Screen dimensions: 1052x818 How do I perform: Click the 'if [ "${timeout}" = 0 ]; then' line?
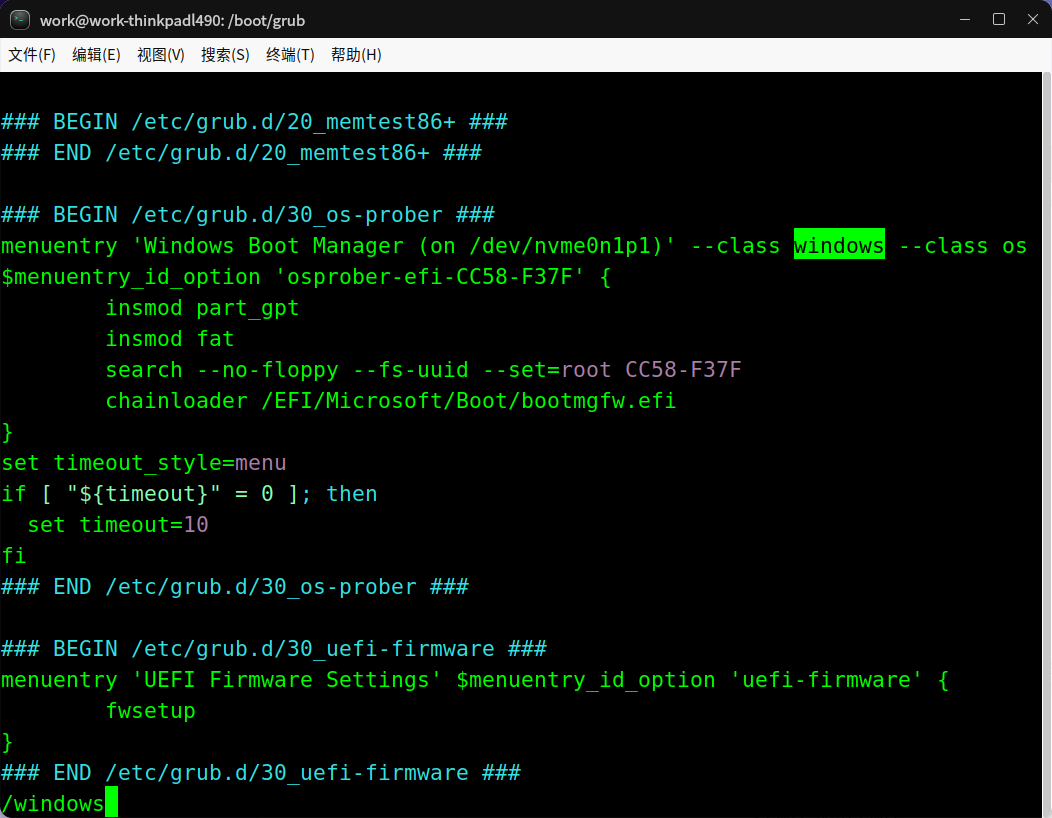[189, 493]
